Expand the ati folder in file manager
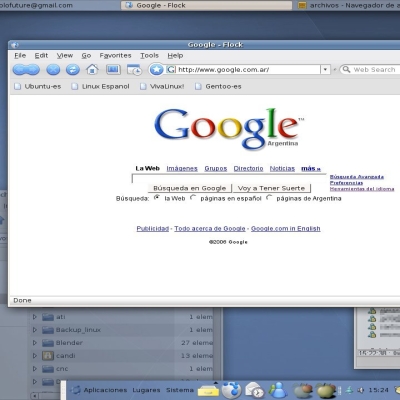Screen dimensions: 400x400 point(35,317)
